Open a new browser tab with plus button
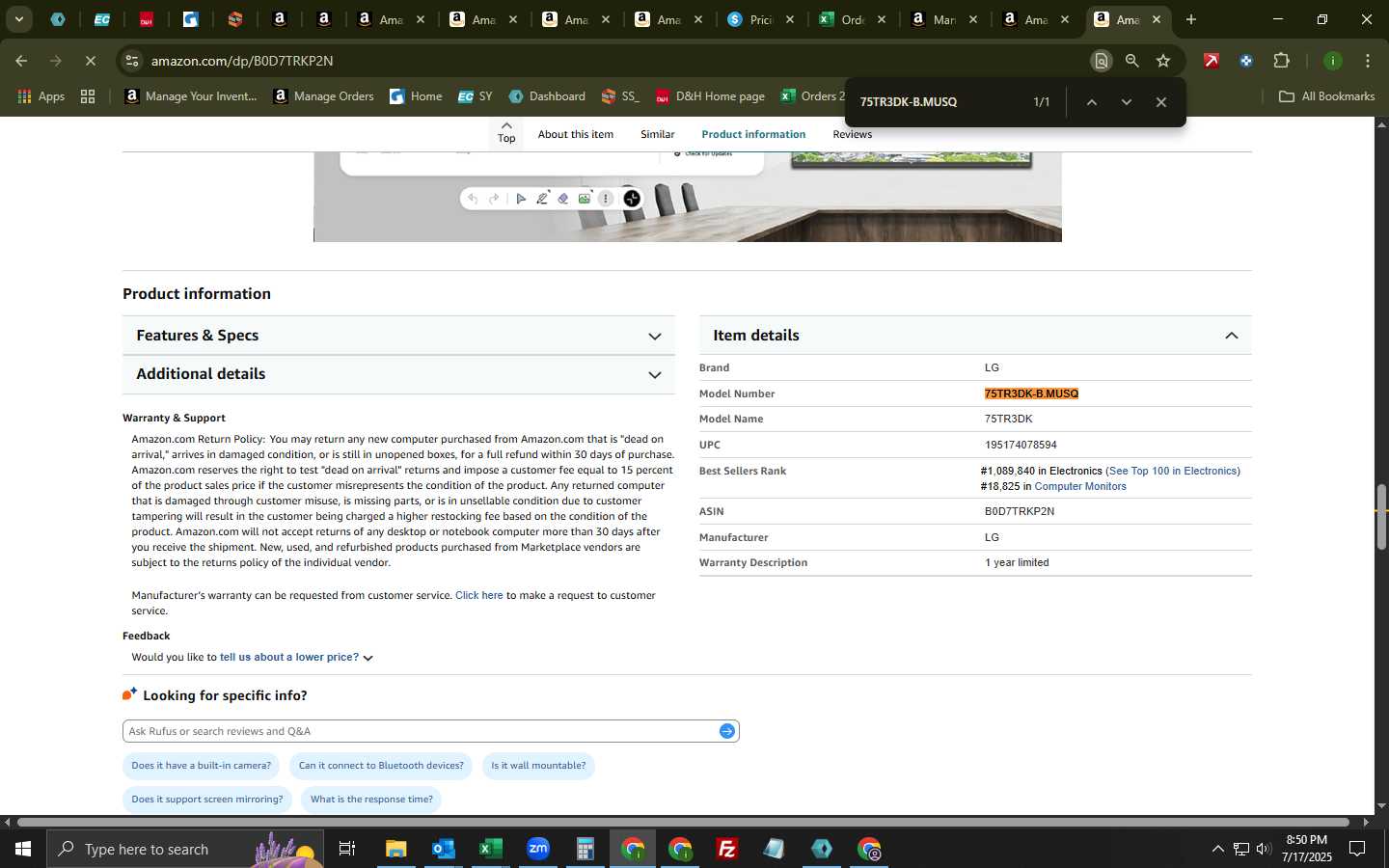The image size is (1389, 868). point(1191,19)
